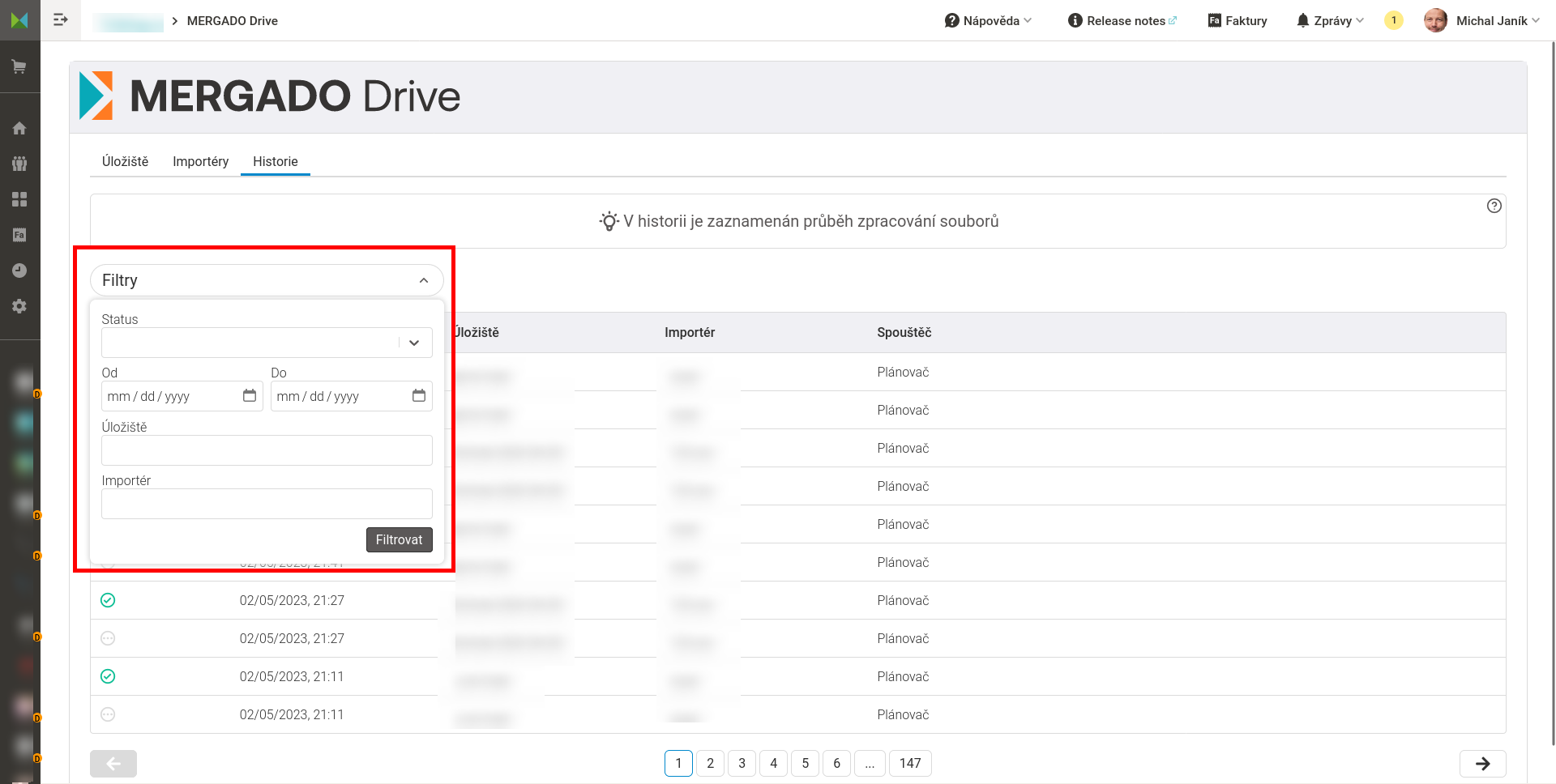Go to page 3
Viewport: 1556px width, 784px height.
coord(742,763)
